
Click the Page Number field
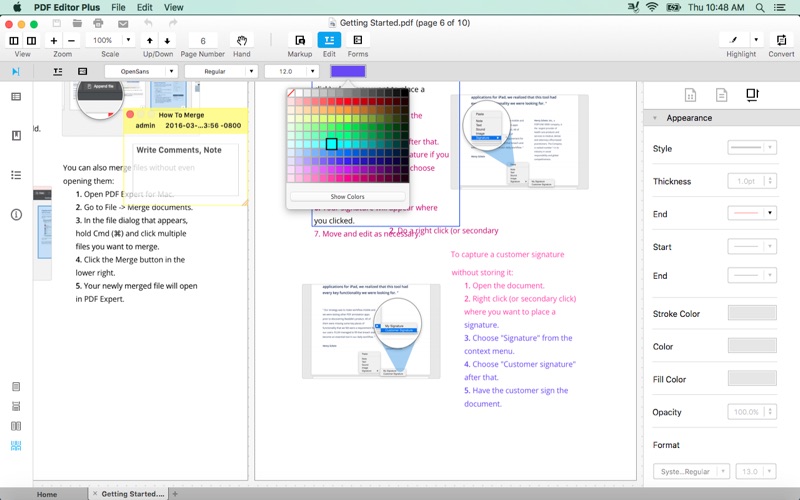[203, 40]
